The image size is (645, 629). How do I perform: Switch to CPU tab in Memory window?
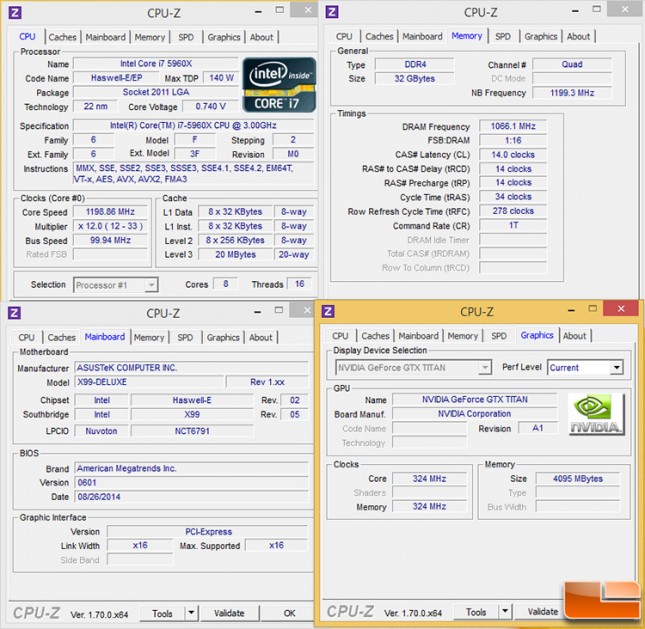[x=344, y=36]
